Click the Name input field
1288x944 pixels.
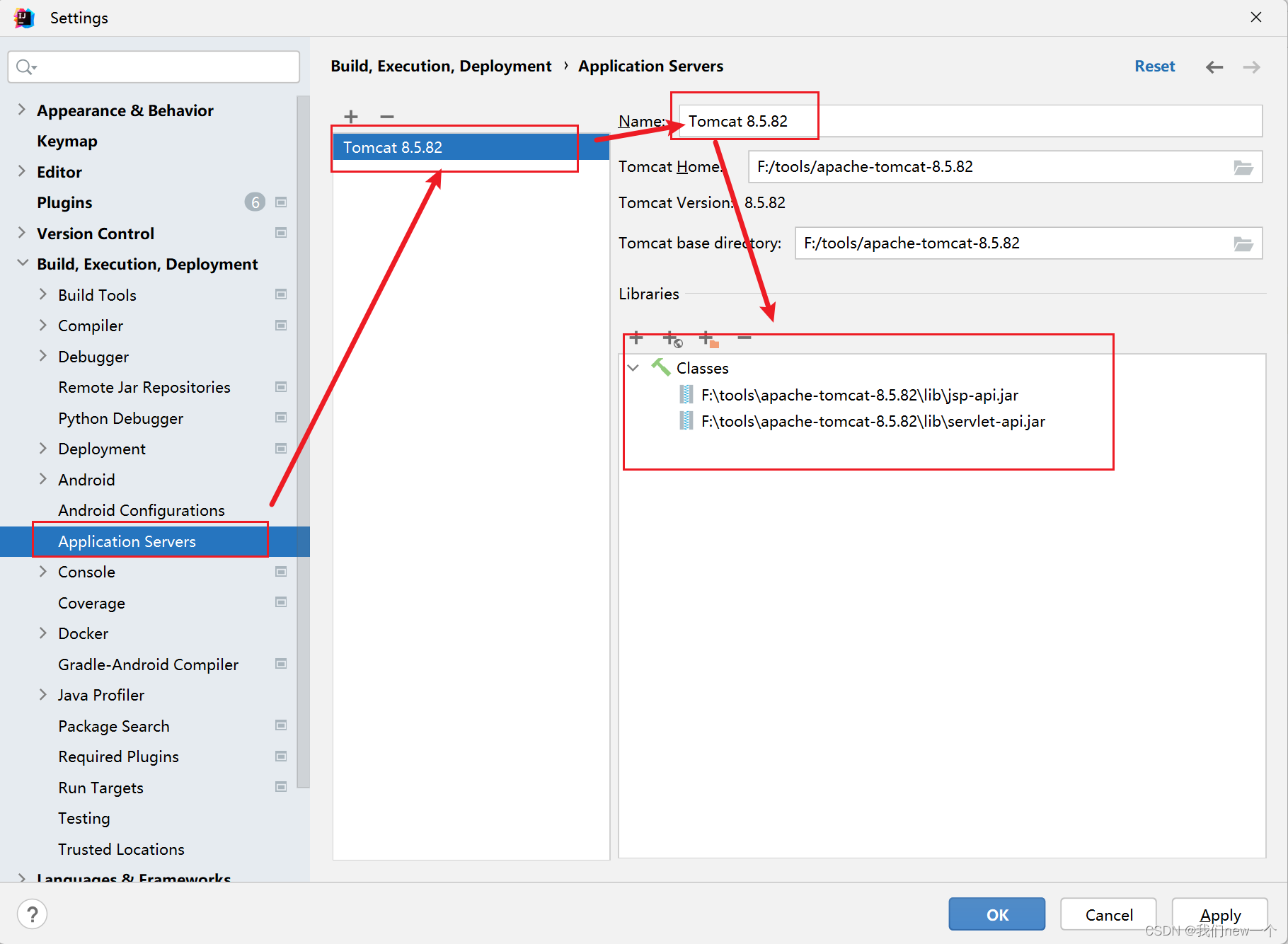970,121
